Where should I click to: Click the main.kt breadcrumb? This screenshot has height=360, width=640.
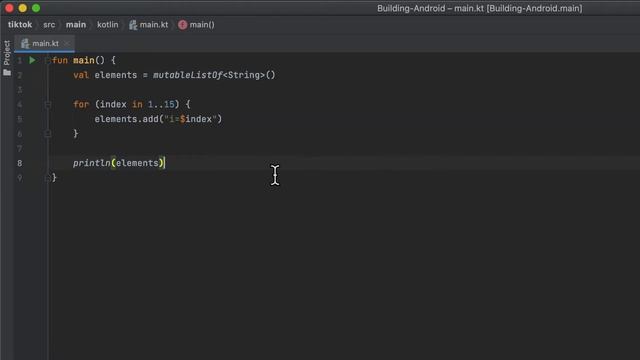[149, 25]
